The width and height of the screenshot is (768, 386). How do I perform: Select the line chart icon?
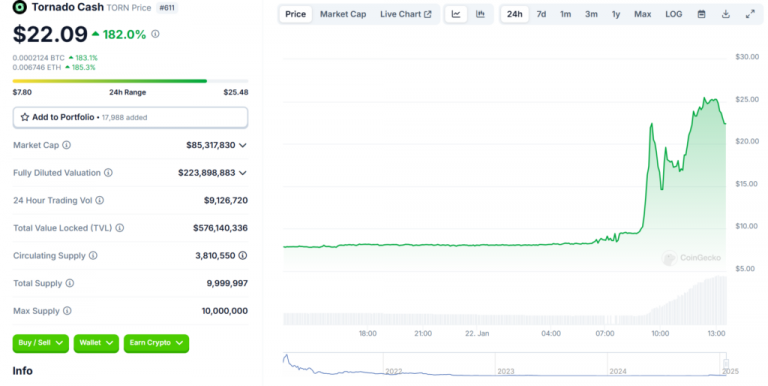[x=456, y=14]
